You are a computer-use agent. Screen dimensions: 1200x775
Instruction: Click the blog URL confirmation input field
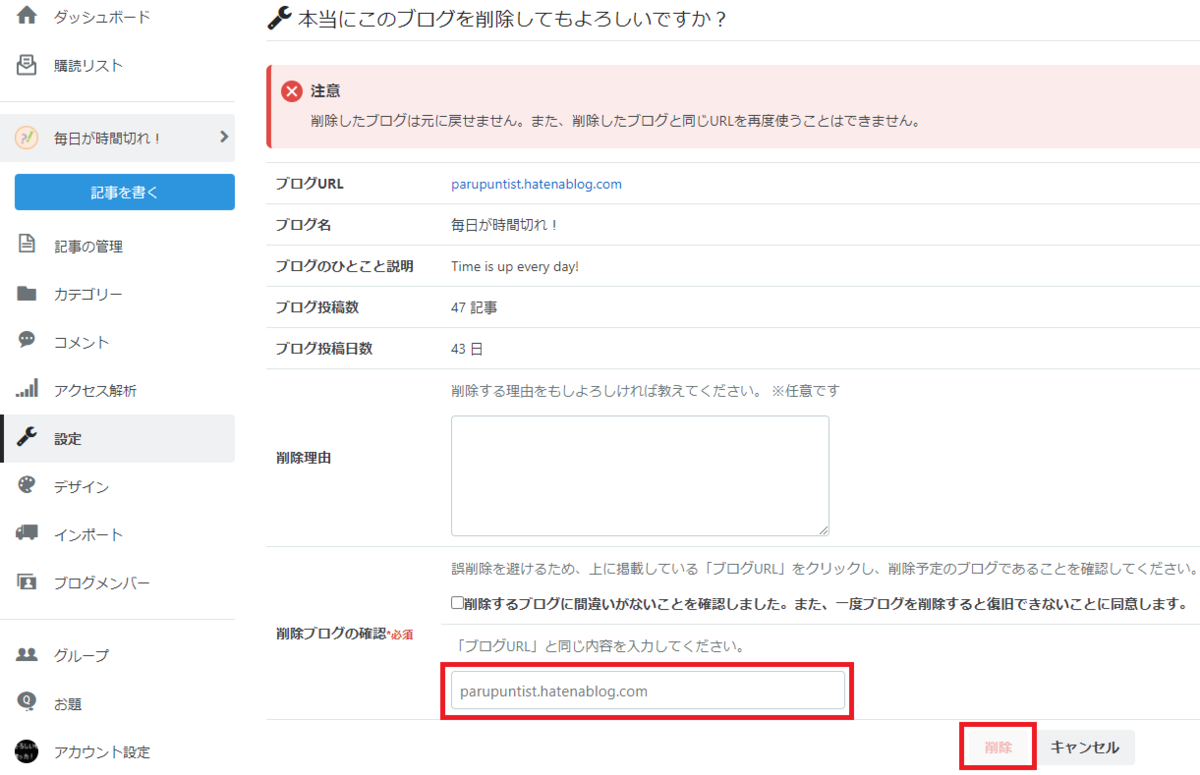point(648,690)
